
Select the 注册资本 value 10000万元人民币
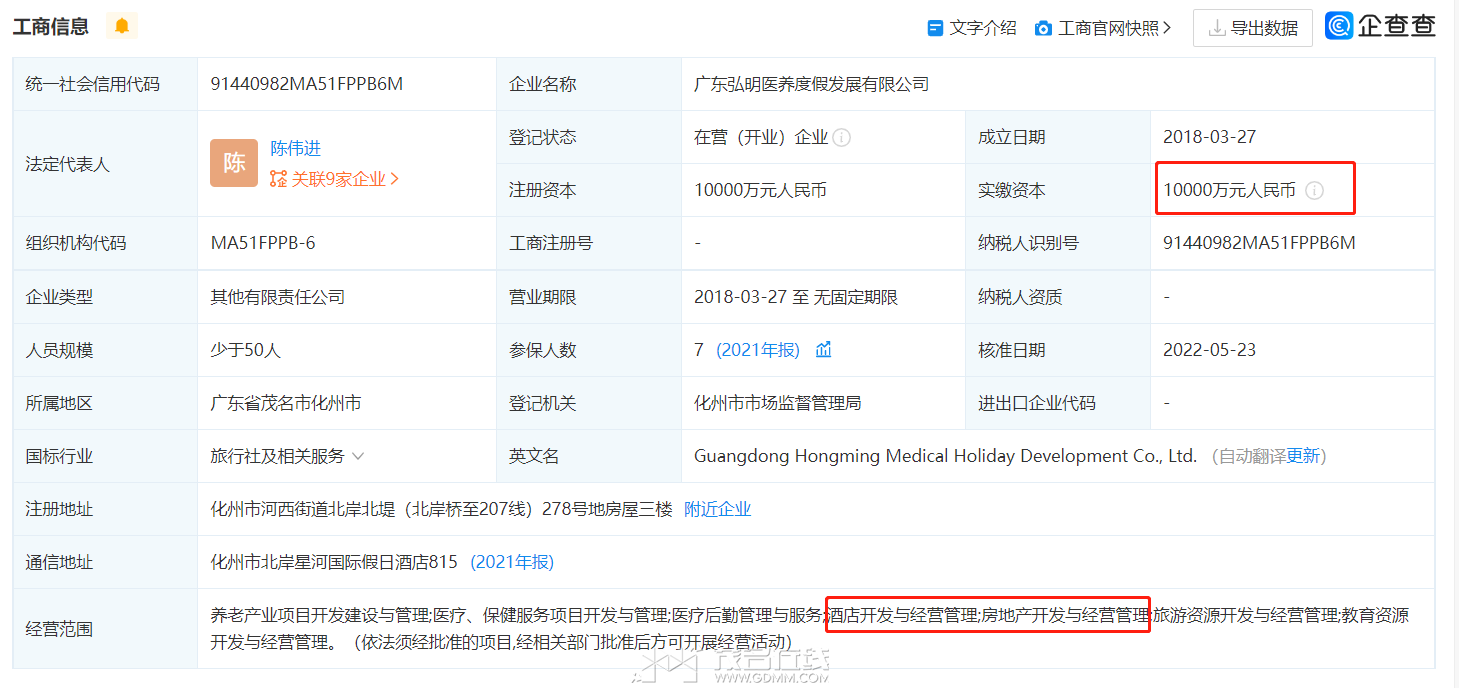761,190
